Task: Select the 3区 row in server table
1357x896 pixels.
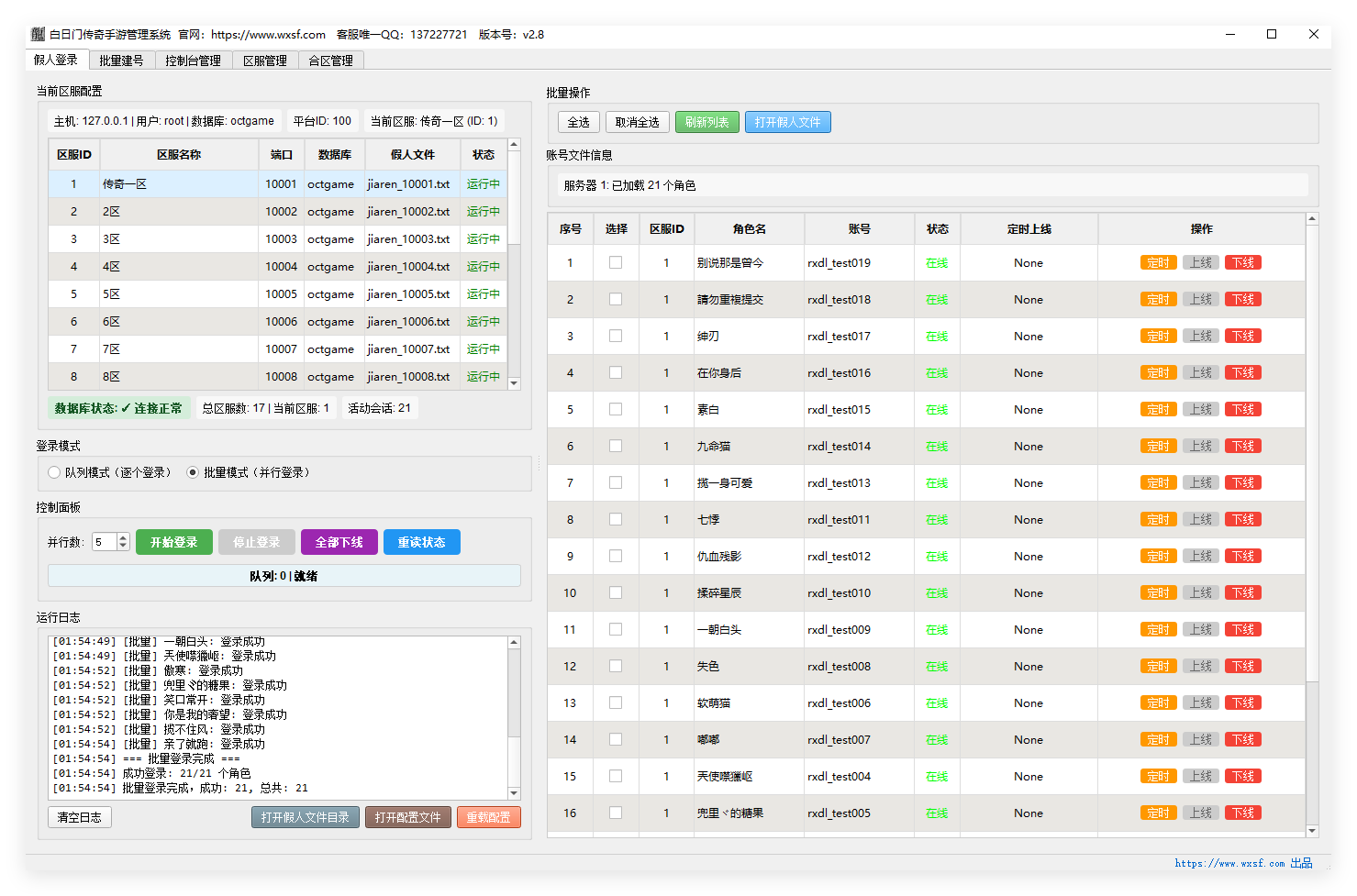Action: tap(179, 239)
